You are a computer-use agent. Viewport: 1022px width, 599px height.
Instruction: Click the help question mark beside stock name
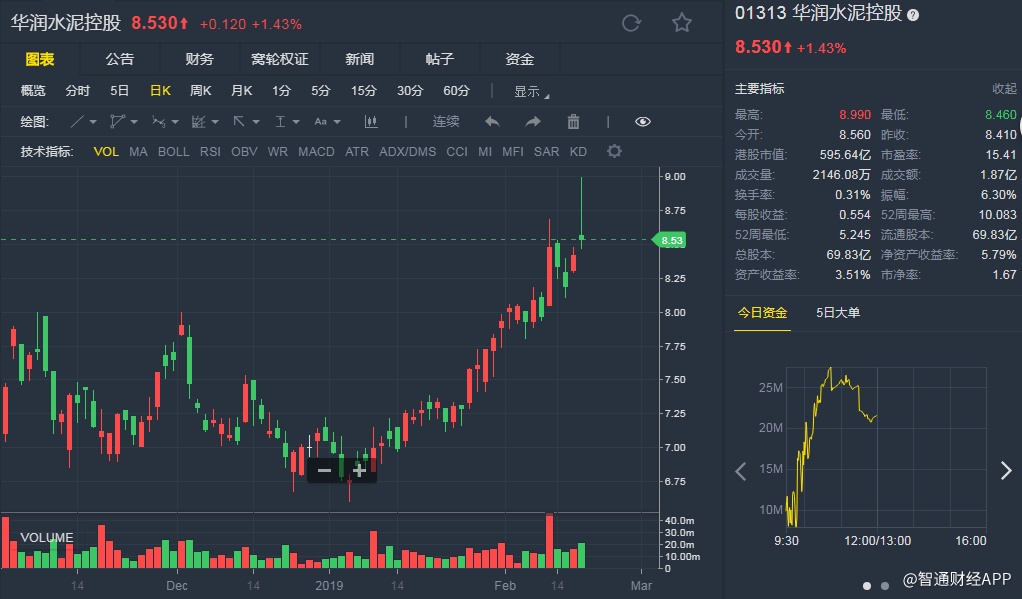[x=913, y=15]
